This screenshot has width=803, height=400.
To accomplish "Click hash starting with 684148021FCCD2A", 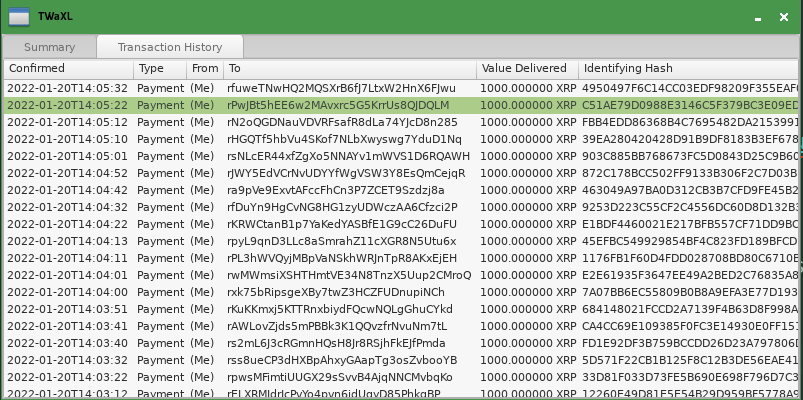I will 690,309.
